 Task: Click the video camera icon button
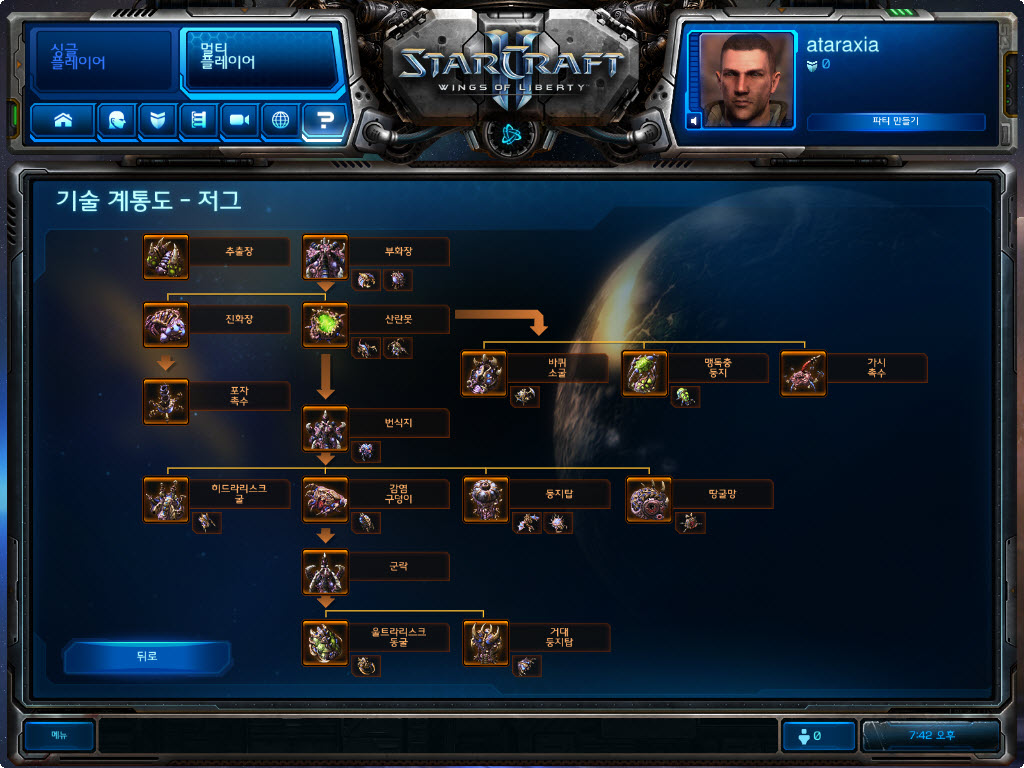(x=239, y=120)
